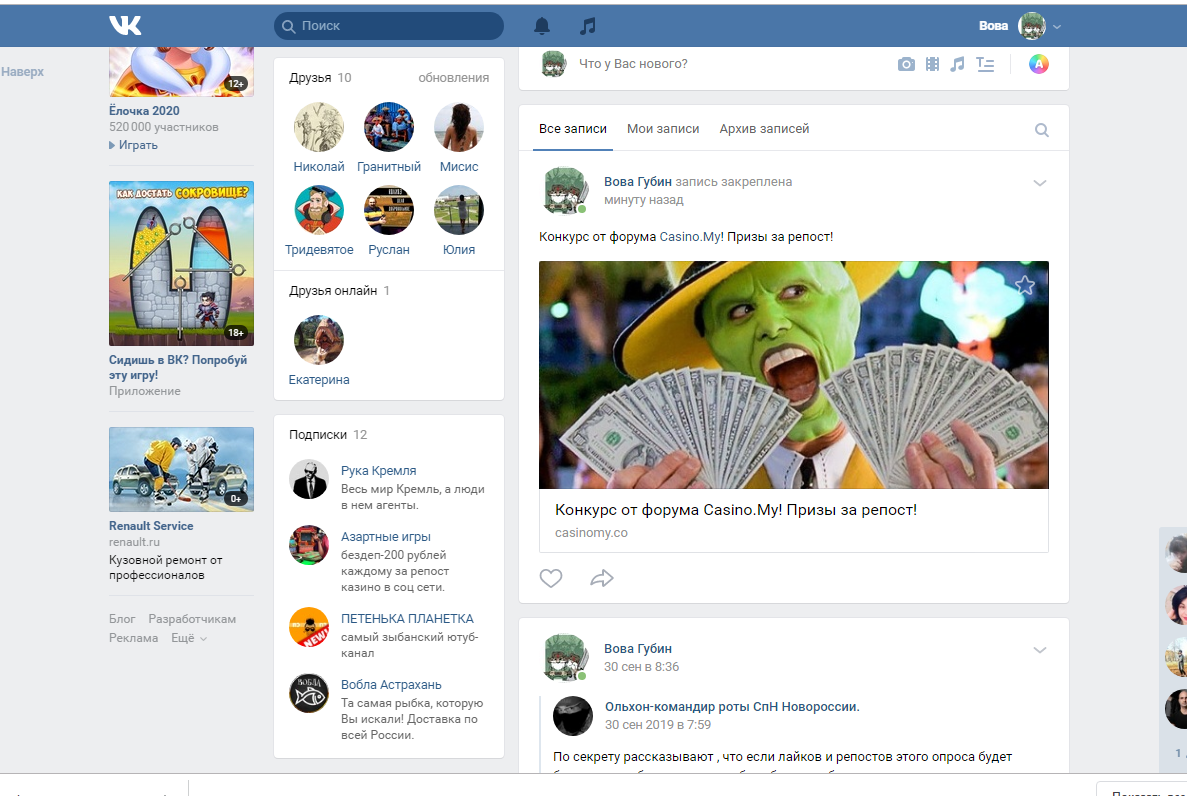Image resolution: width=1187 pixels, height=796 pixels.
Task: Open the Renault hockey ad thumbnail
Action: click(182, 470)
